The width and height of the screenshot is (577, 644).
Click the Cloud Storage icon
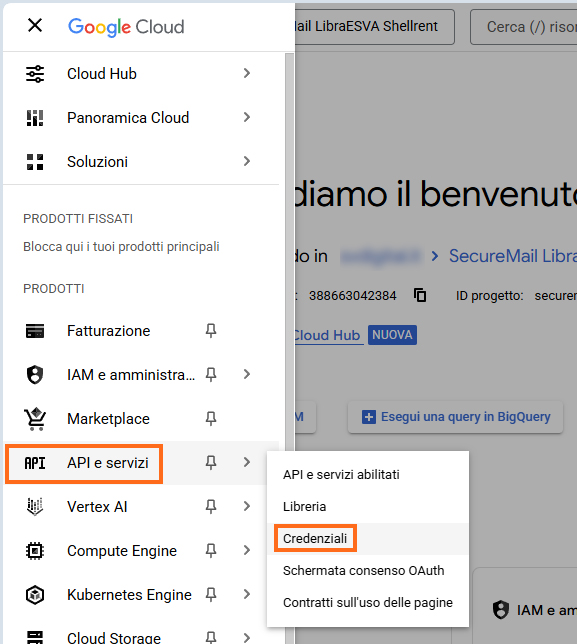pyautogui.click(x=35, y=637)
